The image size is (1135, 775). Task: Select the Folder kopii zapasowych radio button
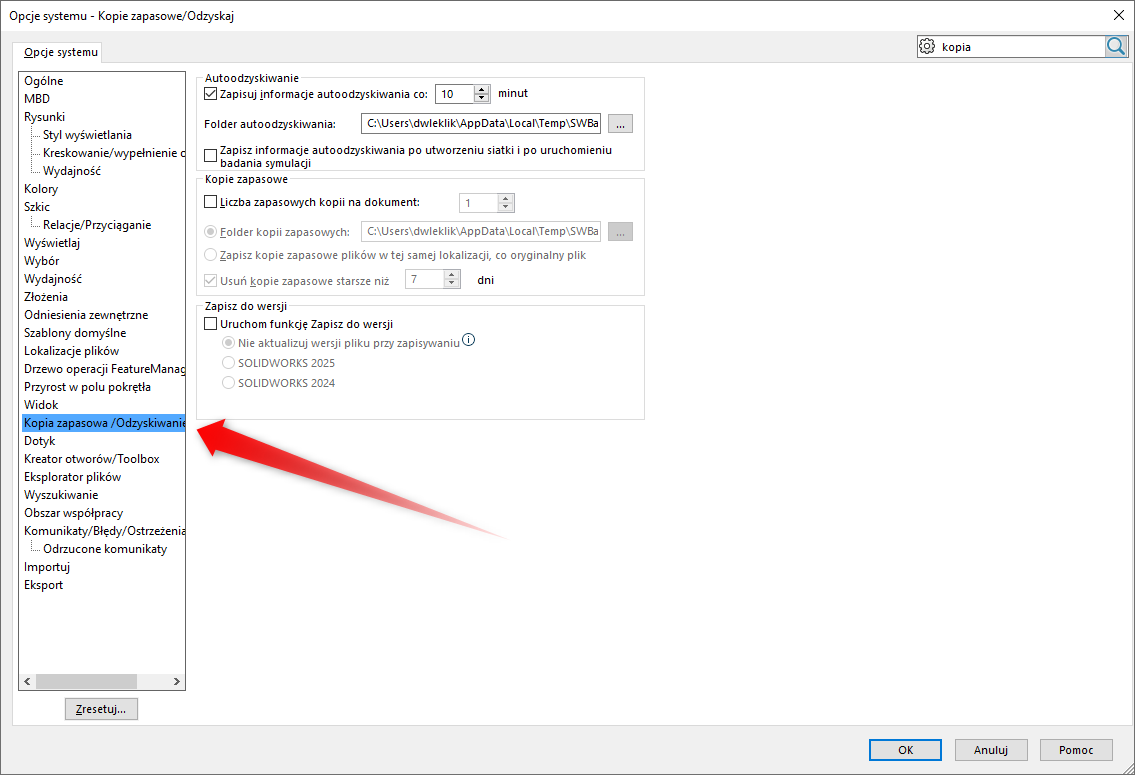pyautogui.click(x=211, y=232)
